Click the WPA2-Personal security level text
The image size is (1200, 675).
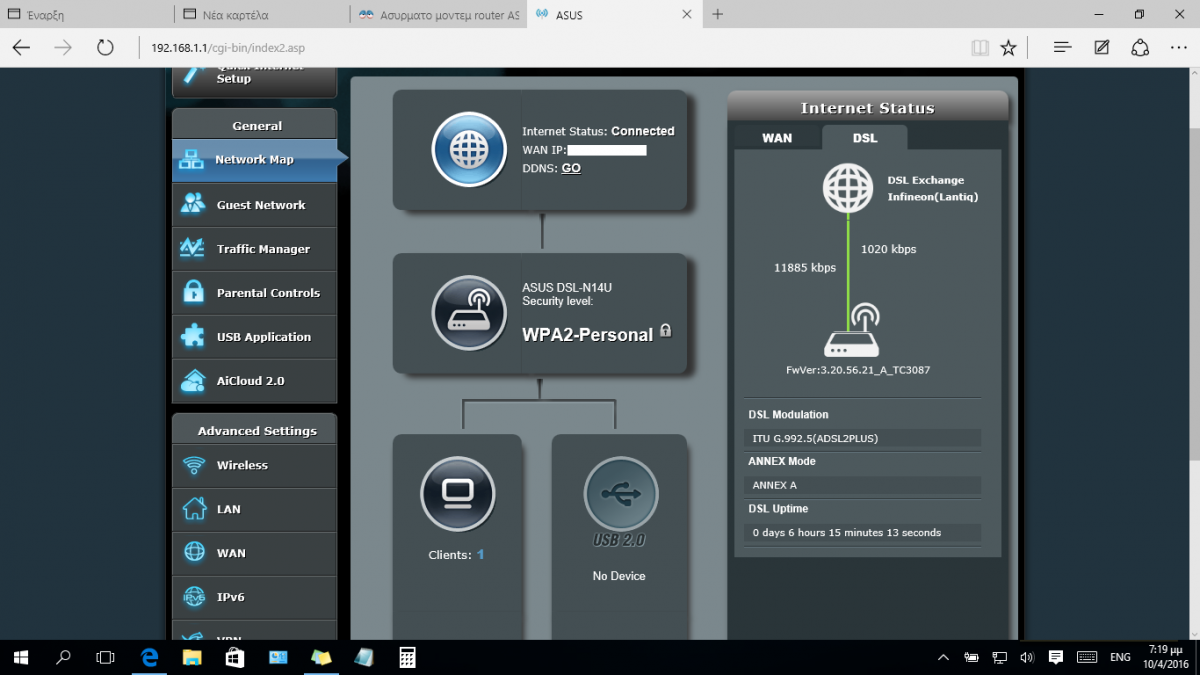pyautogui.click(x=588, y=335)
